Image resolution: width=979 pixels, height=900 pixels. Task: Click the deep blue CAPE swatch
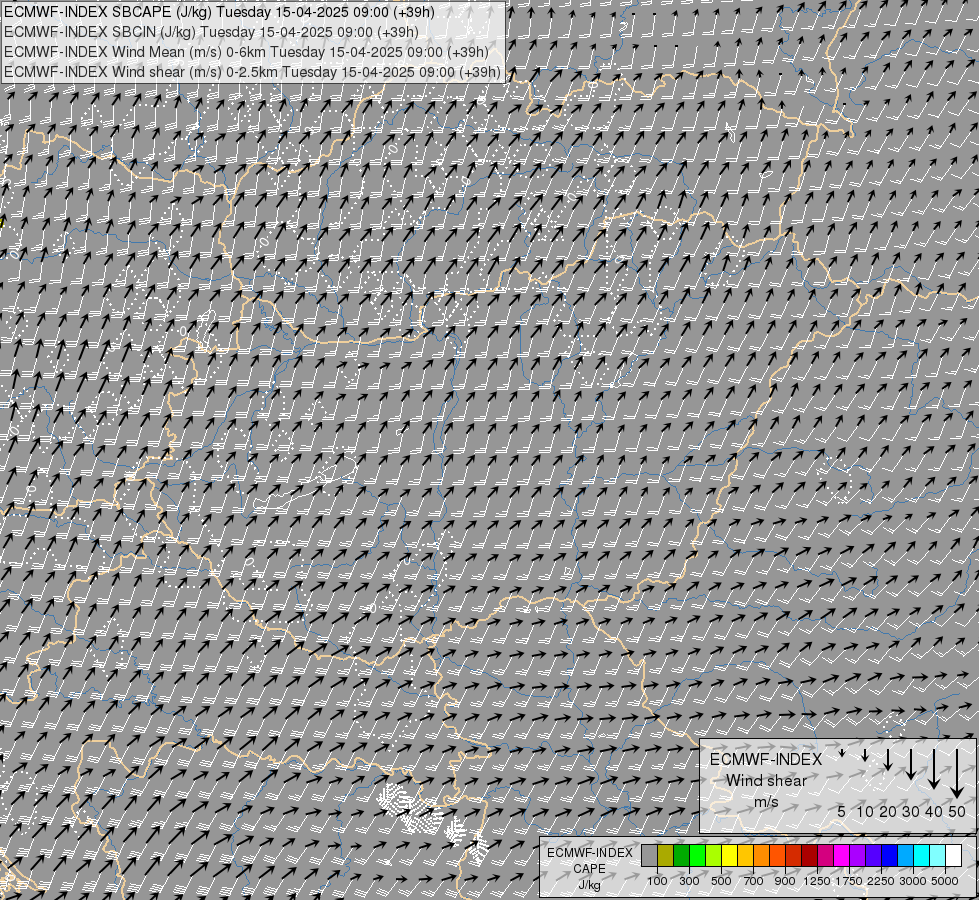click(x=889, y=856)
